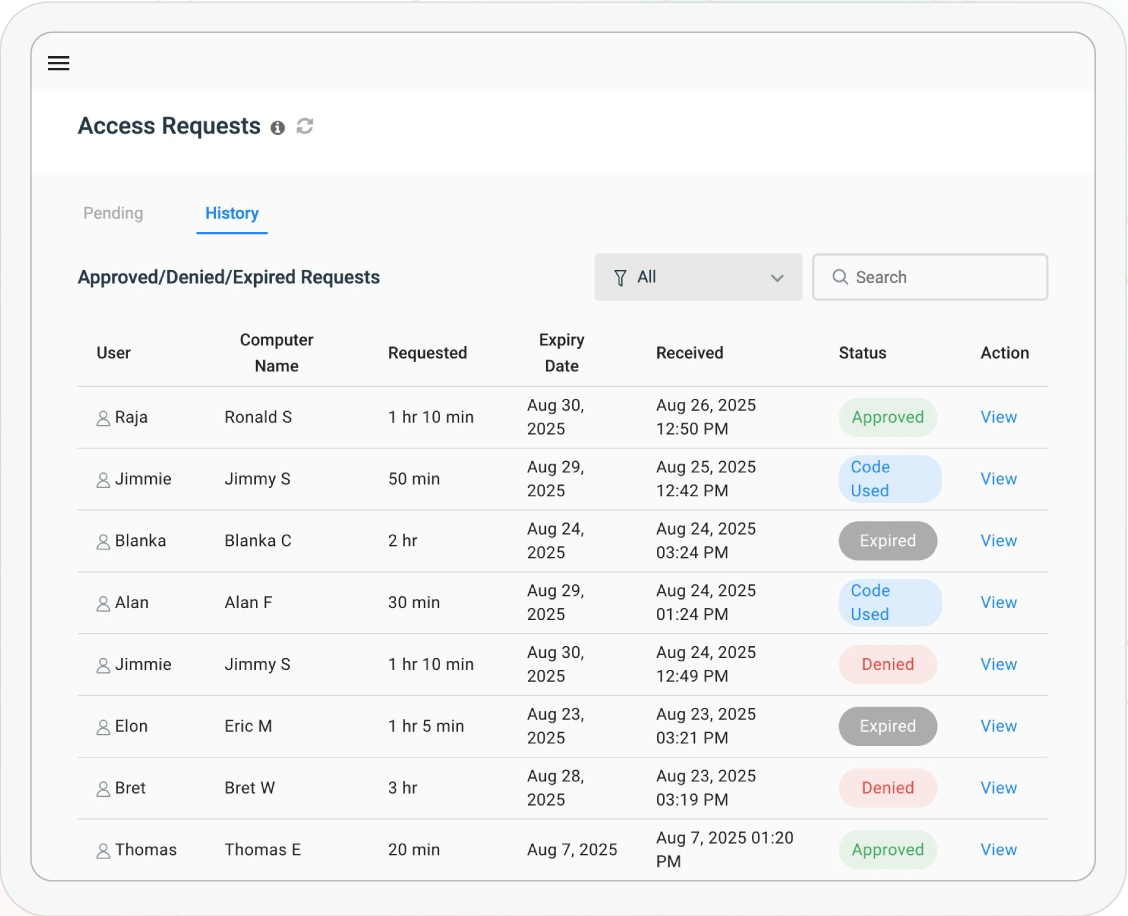Click the chevron arrow on the filter dropdown
This screenshot has width=1128, height=916.
pyautogui.click(x=777, y=278)
